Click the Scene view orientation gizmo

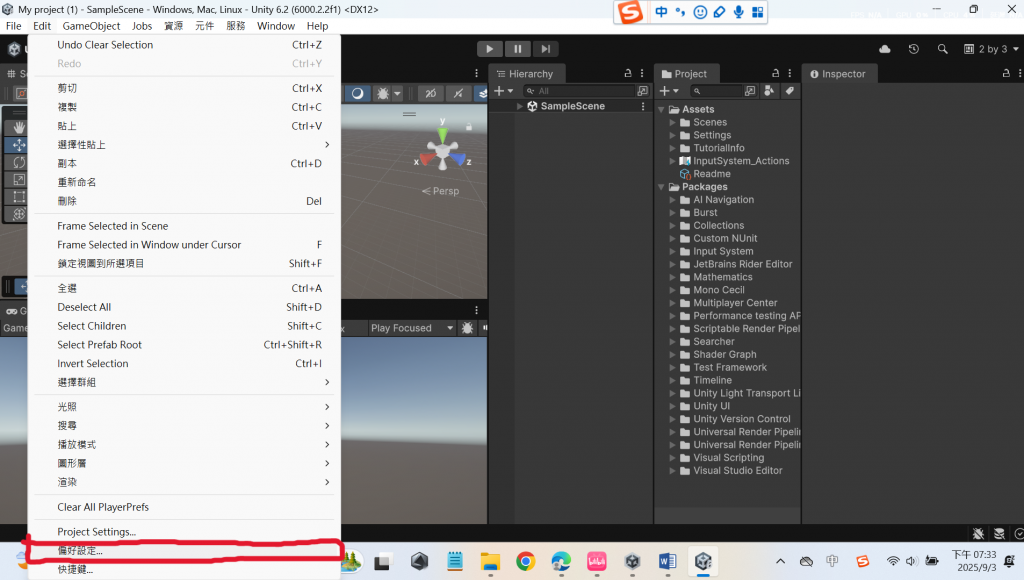(x=443, y=151)
